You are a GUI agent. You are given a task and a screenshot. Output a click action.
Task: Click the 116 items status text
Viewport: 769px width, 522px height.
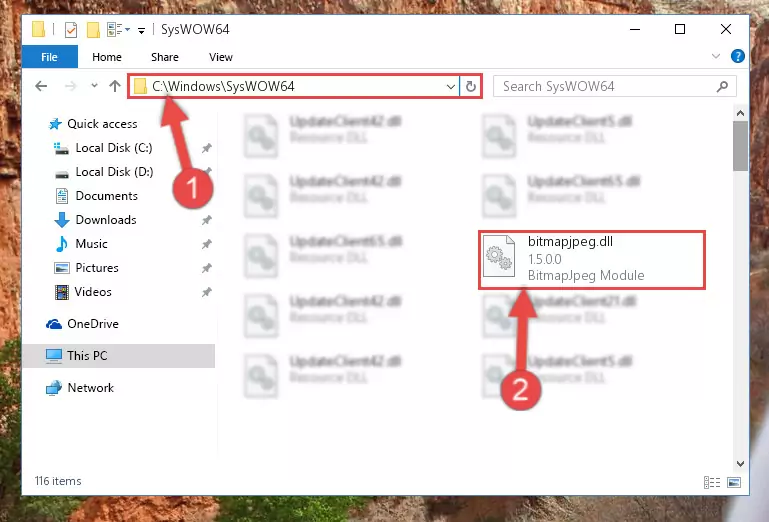click(x=58, y=481)
